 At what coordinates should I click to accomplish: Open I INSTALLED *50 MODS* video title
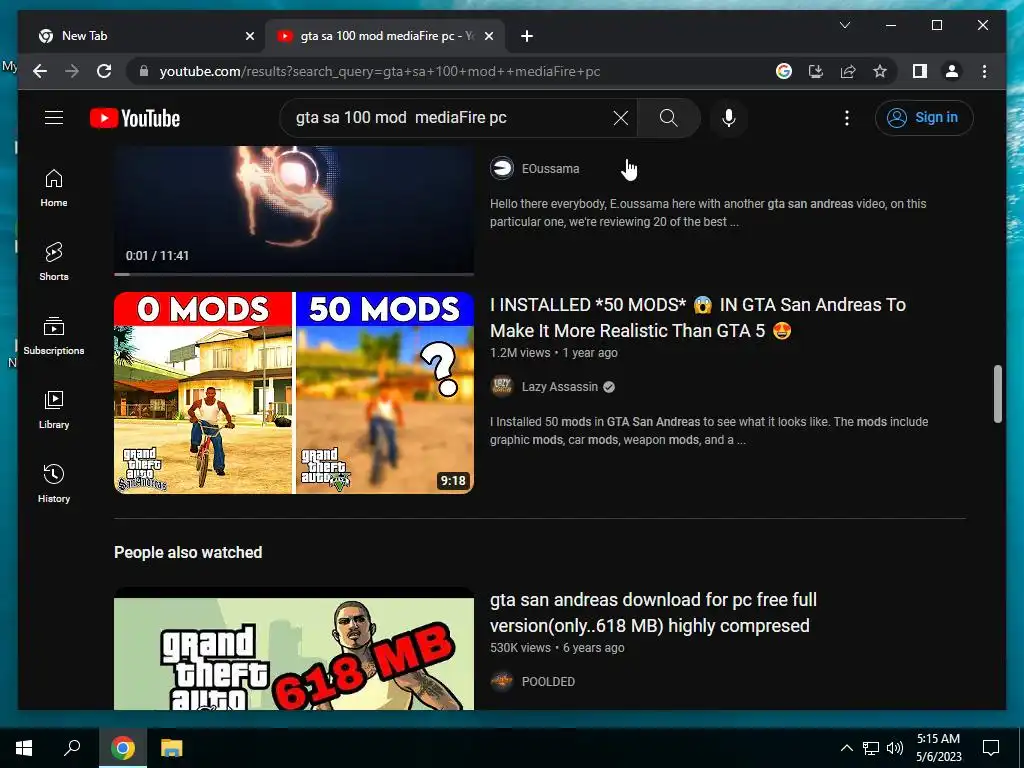698,317
